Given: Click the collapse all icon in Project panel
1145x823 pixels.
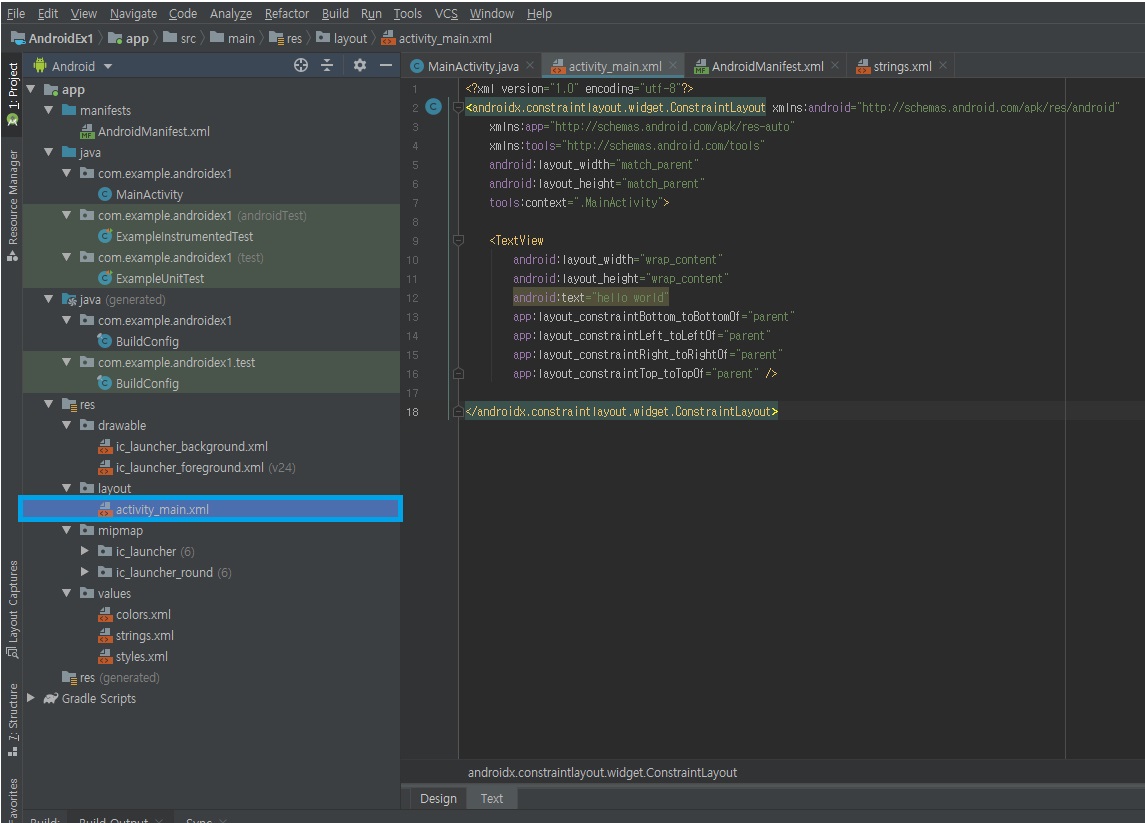Looking at the screenshot, I should coord(327,66).
